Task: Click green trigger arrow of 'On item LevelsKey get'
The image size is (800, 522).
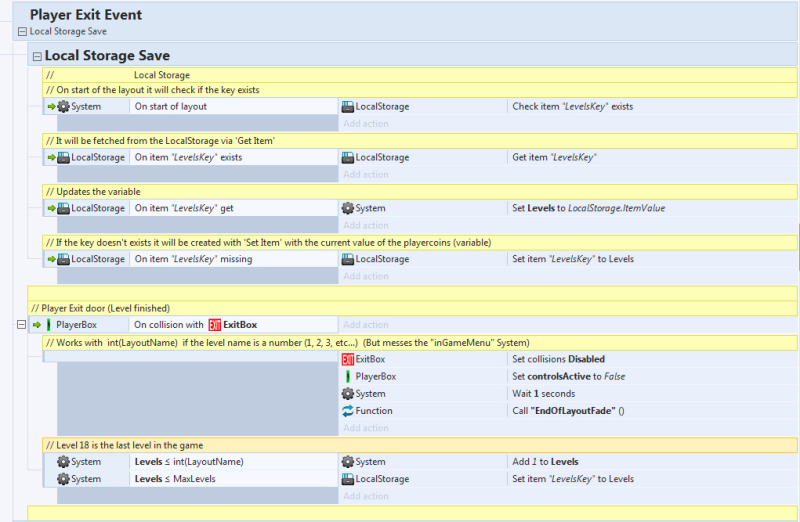Action: [51, 208]
